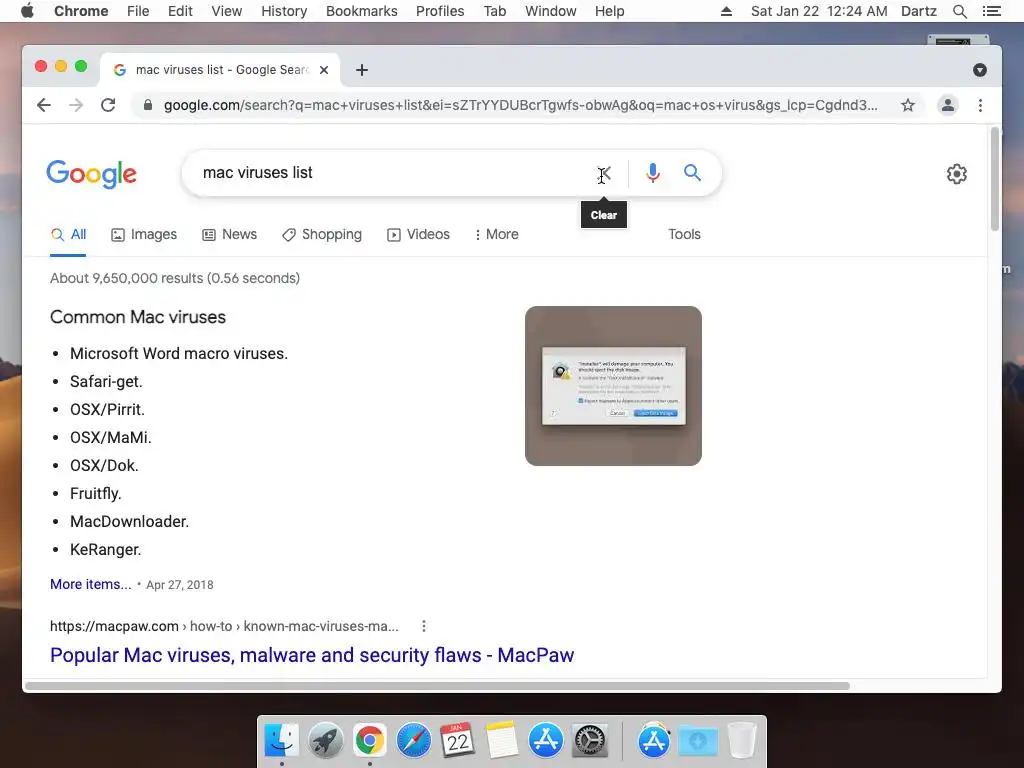The width and height of the screenshot is (1024, 768).
Task: Open tab search dropdown arrow
Action: pos(980,70)
